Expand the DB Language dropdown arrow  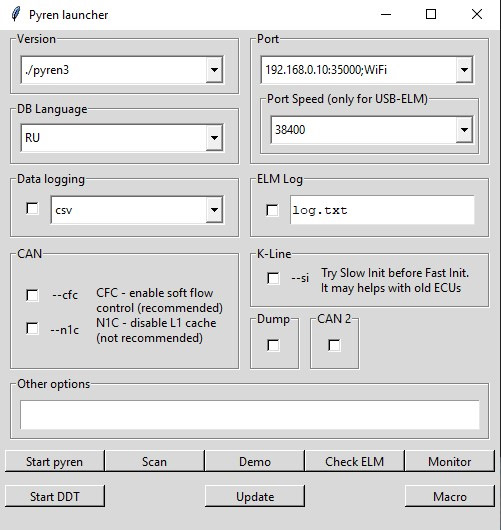[x=214, y=138]
